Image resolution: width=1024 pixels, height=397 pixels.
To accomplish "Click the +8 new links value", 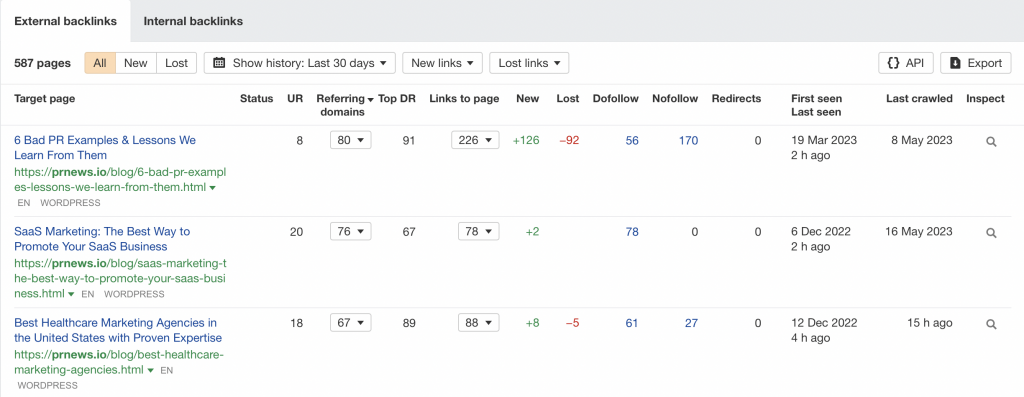I will tap(532, 323).
